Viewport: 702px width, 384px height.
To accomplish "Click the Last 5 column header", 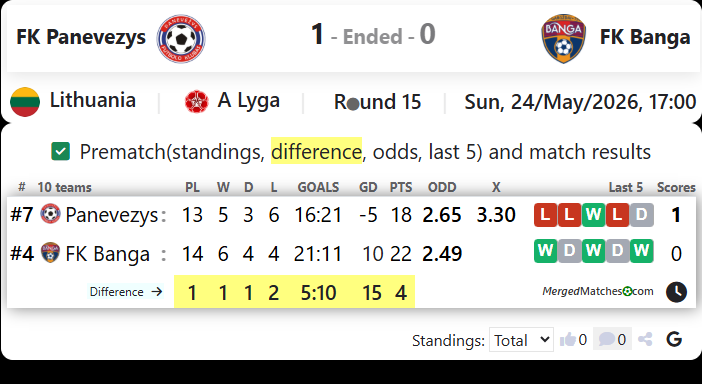I will click(625, 187).
